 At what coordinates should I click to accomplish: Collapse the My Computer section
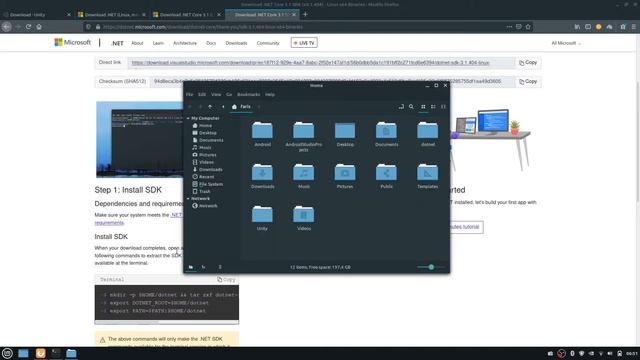tap(188, 118)
